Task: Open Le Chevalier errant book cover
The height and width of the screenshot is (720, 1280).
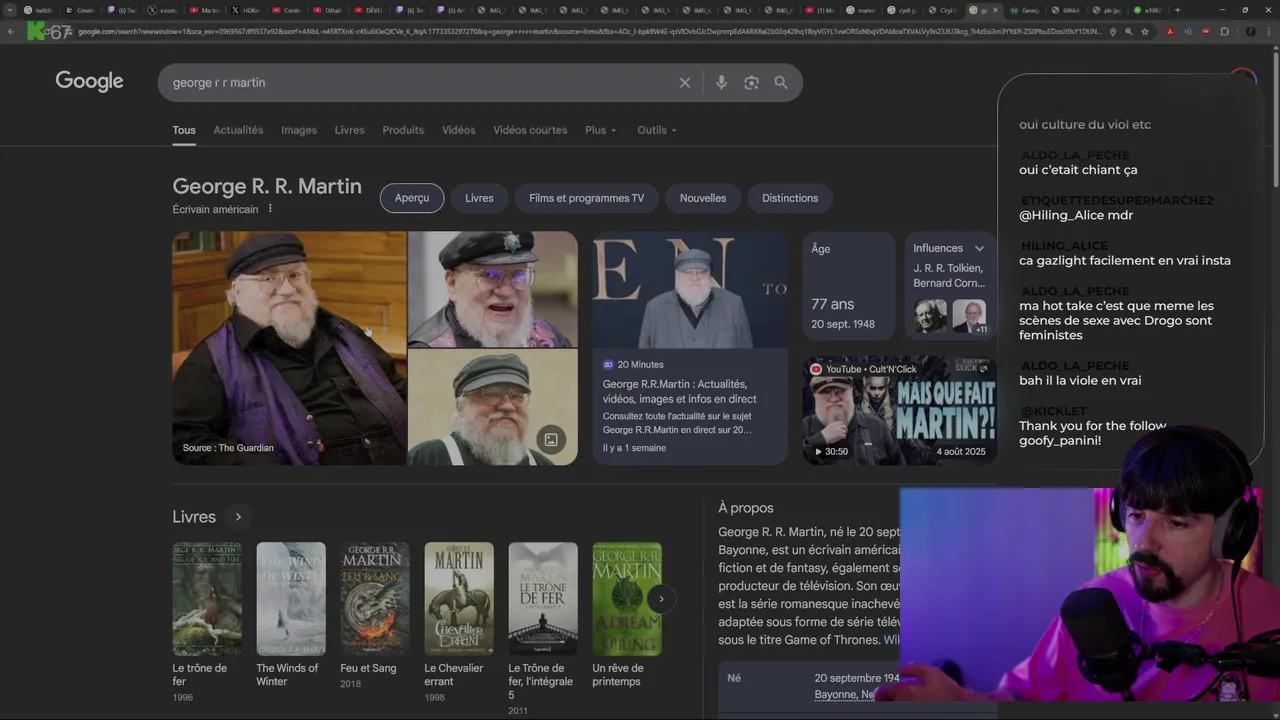Action: pos(458,599)
